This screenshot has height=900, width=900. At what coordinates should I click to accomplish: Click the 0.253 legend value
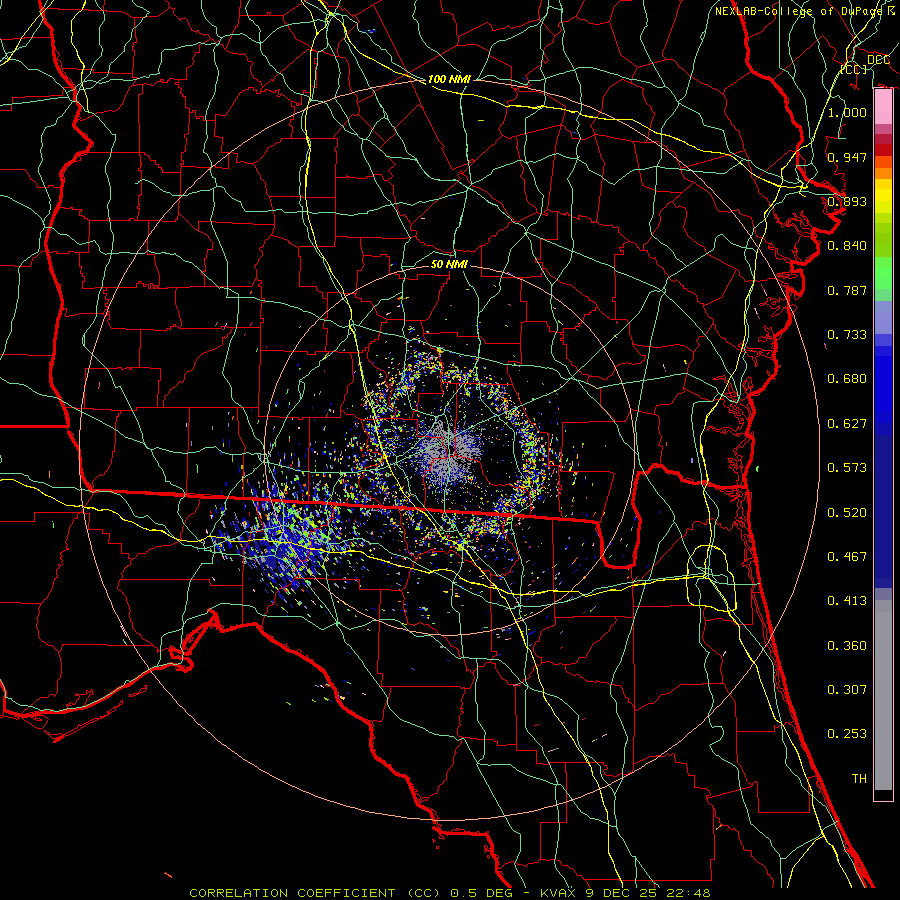tap(847, 734)
